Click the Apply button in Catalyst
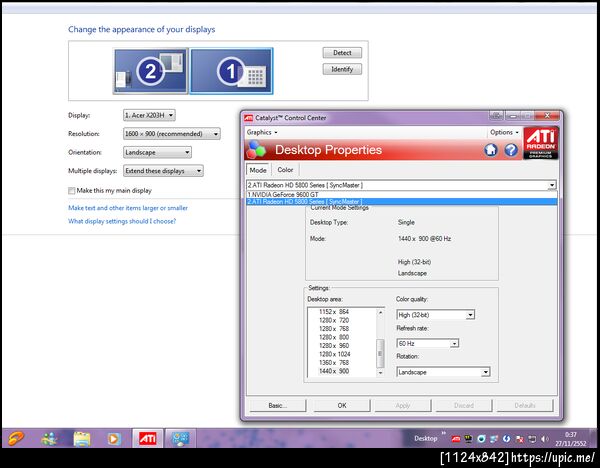The height and width of the screenshot is (468, 600). 403,405
